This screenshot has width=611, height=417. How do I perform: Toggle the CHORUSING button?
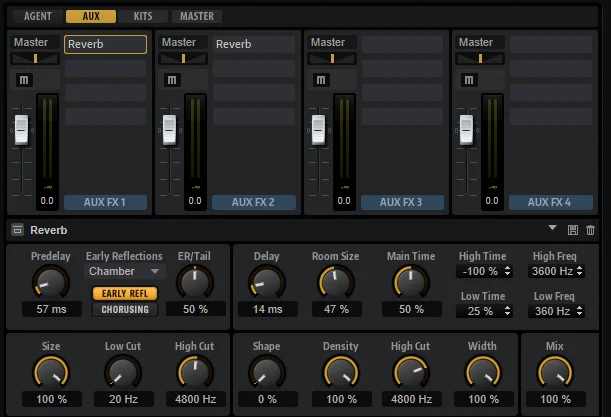(125, 309)
